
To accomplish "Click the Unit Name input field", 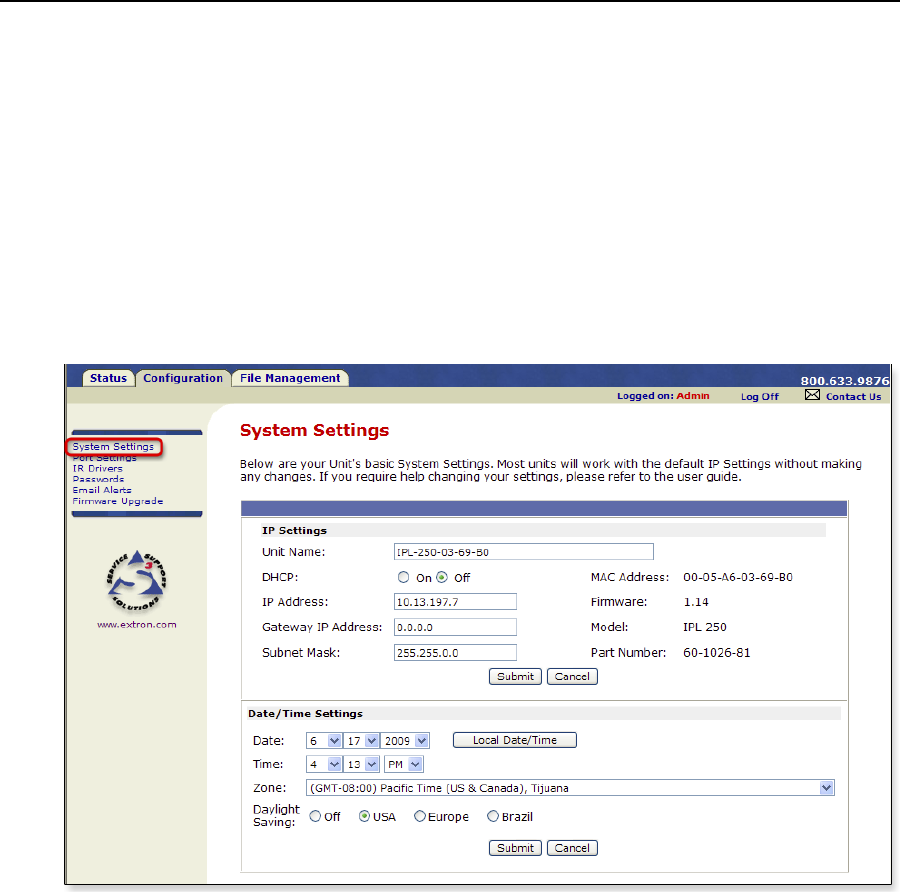I will pyautogui.click(x=523, y=552).
